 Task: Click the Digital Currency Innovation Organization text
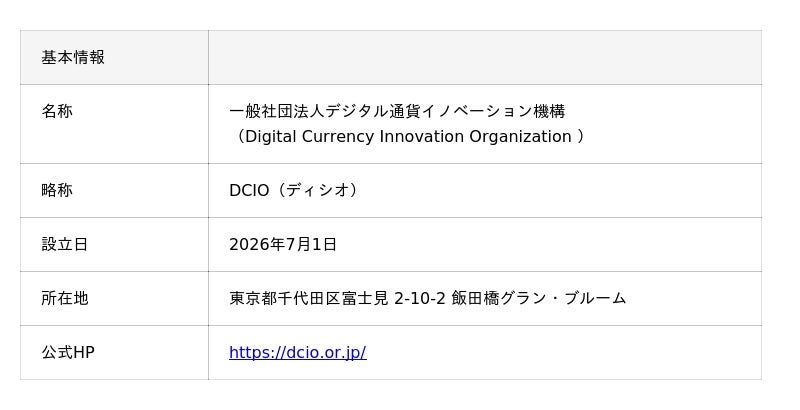point(408,137)
